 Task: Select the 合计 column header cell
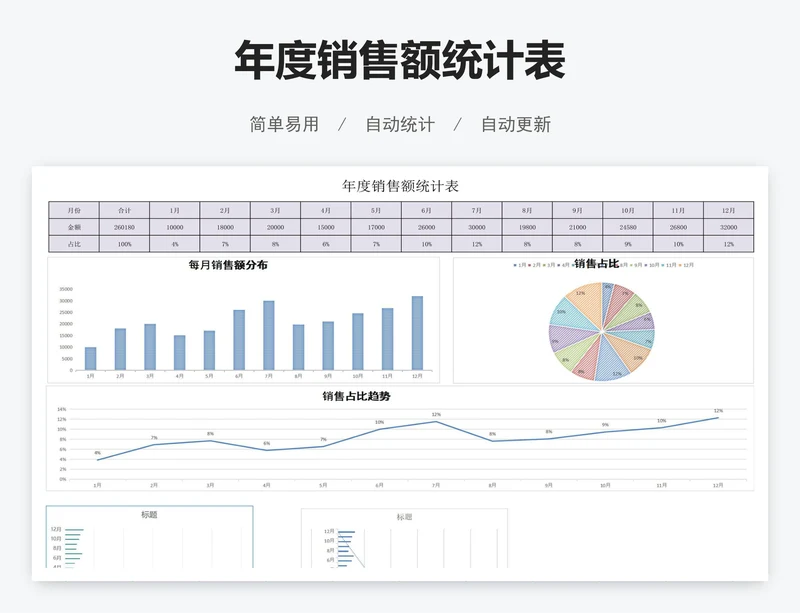click(x=124, y=211)
